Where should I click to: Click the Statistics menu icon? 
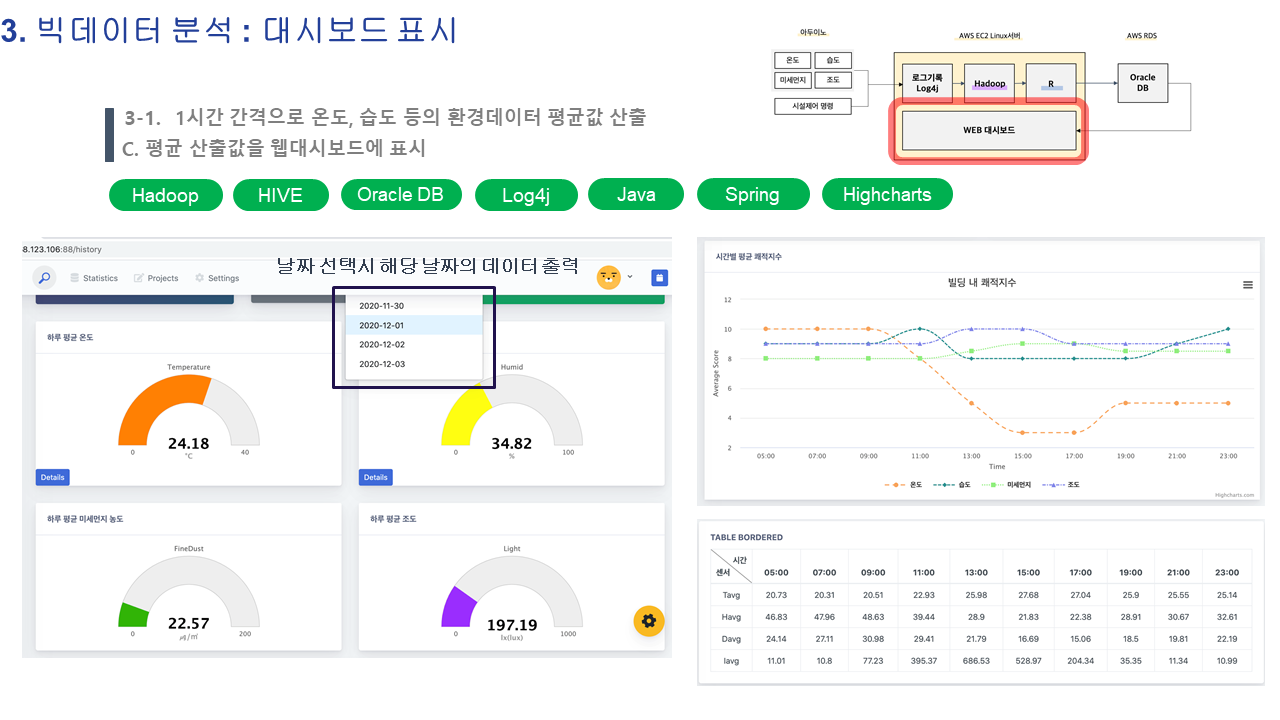(75, 278)
